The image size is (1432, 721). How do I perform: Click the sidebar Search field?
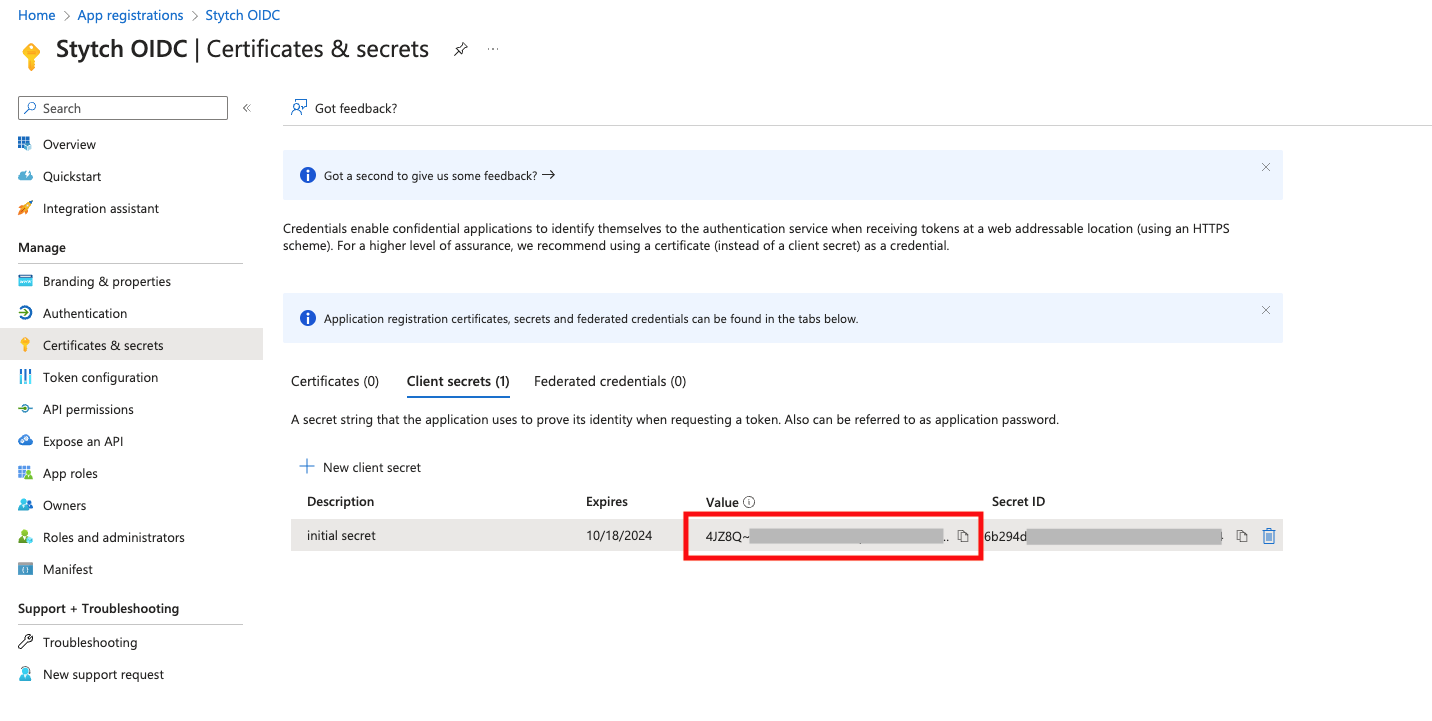(x=123, y=108)
